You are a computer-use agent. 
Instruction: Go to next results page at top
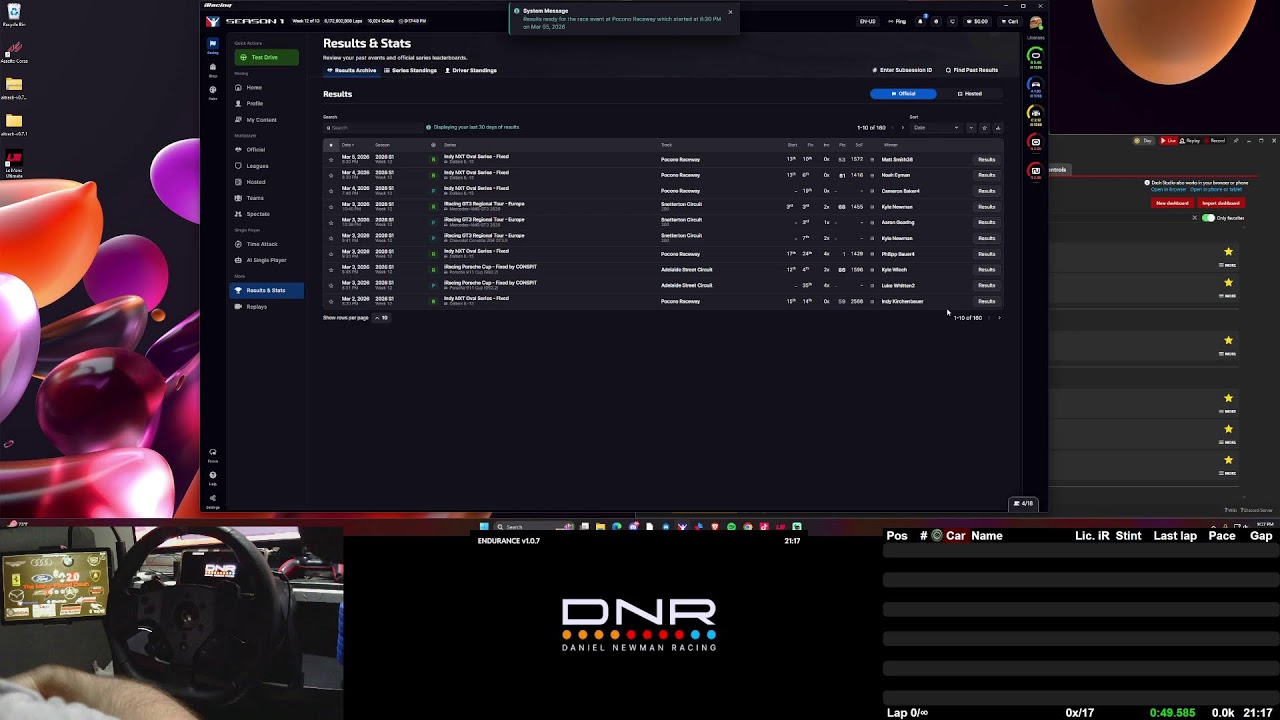click(902, 127)
